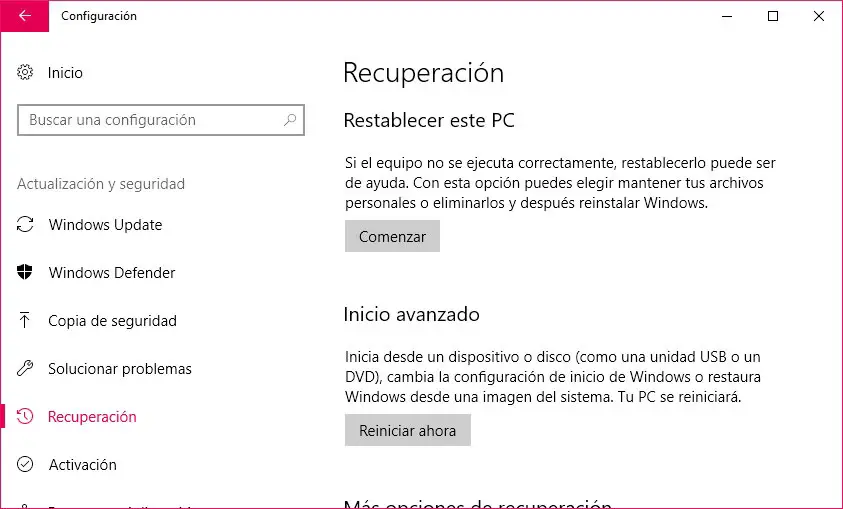Select Activación in the sidebar
Screen dimensions: 843x509
[x=83, y=465]
